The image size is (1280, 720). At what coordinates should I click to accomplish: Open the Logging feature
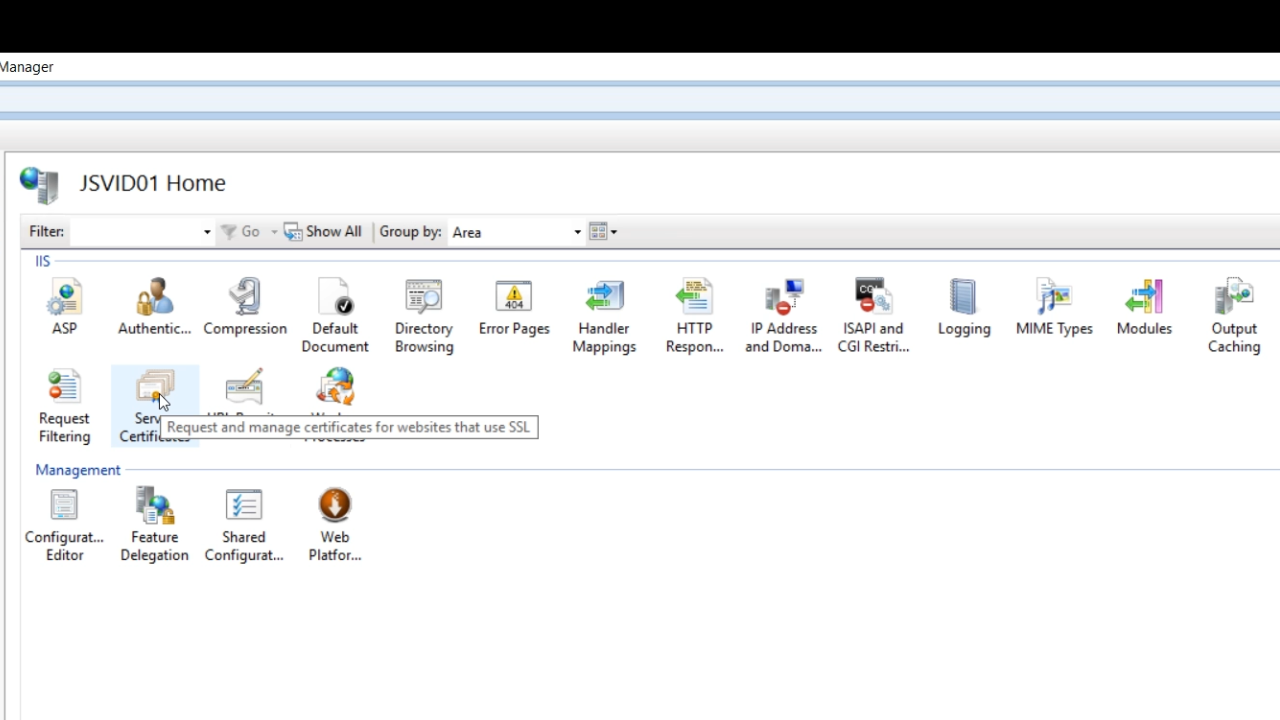[x=964, y=298]
